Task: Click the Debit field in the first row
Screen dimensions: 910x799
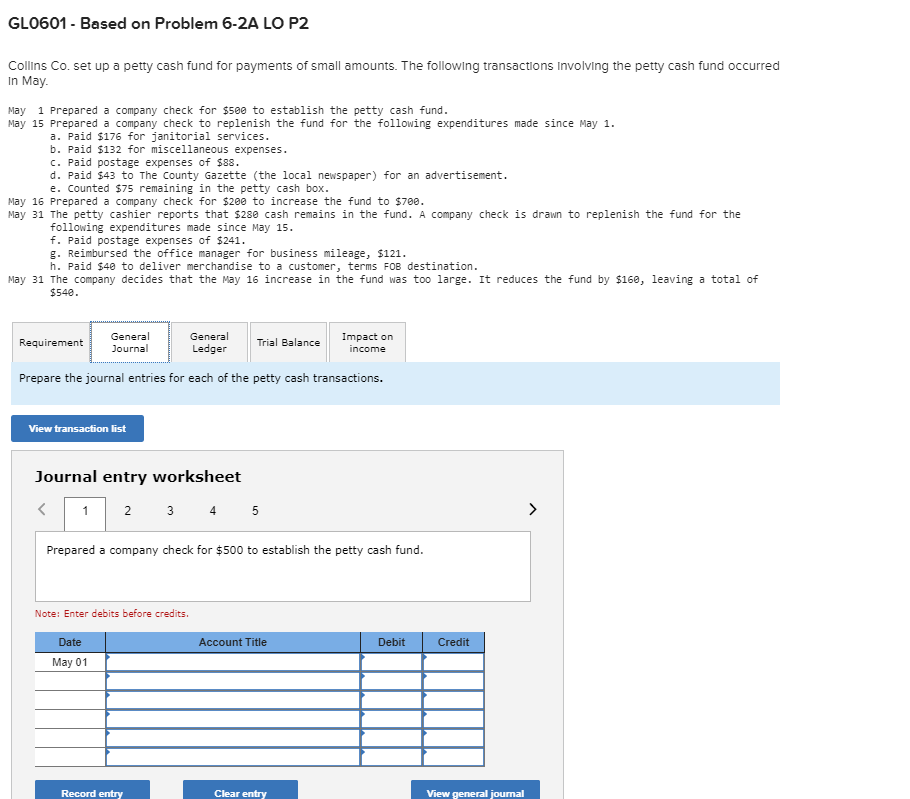Action: click(390, 661)
